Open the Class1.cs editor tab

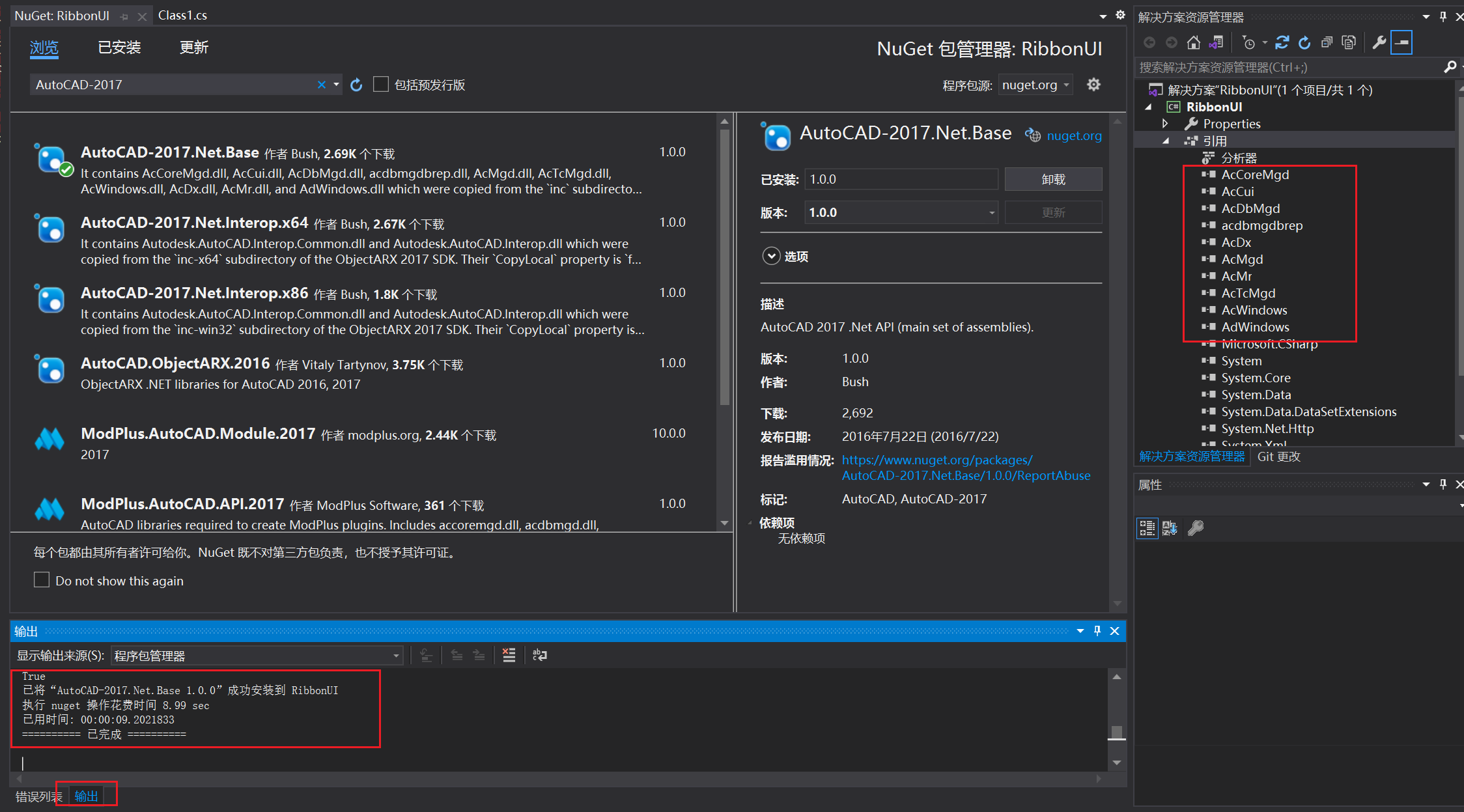[x=182, y=15]
